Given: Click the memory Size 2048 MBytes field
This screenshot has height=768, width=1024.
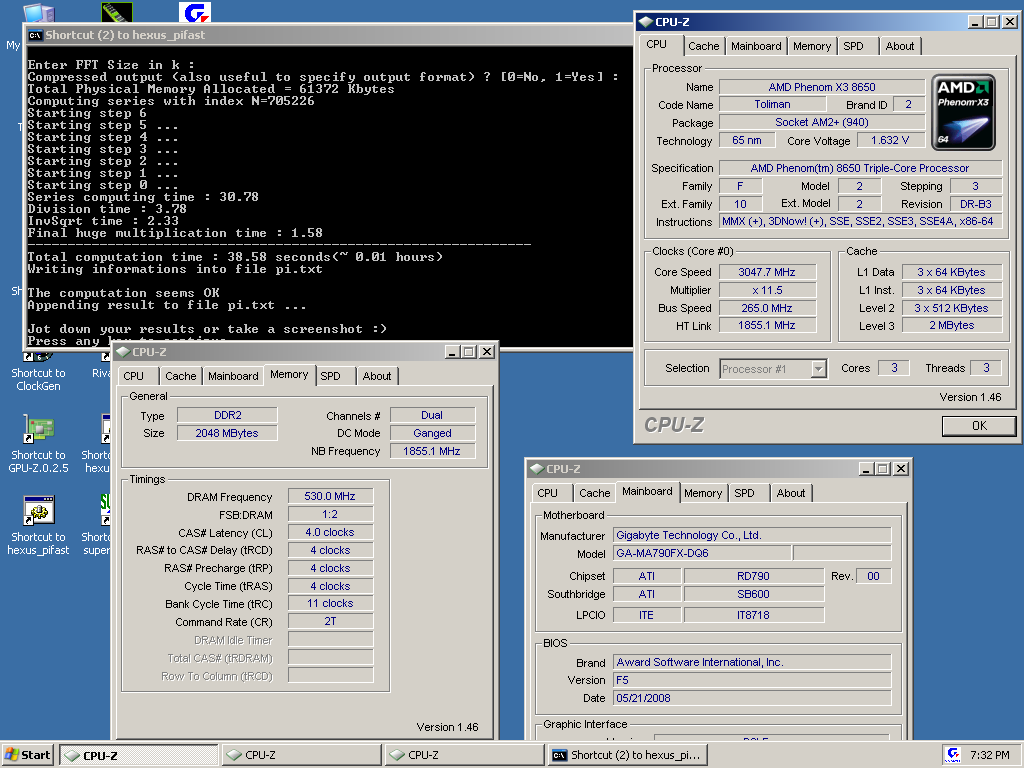Looking at the screenshot, I should [227, 433].
